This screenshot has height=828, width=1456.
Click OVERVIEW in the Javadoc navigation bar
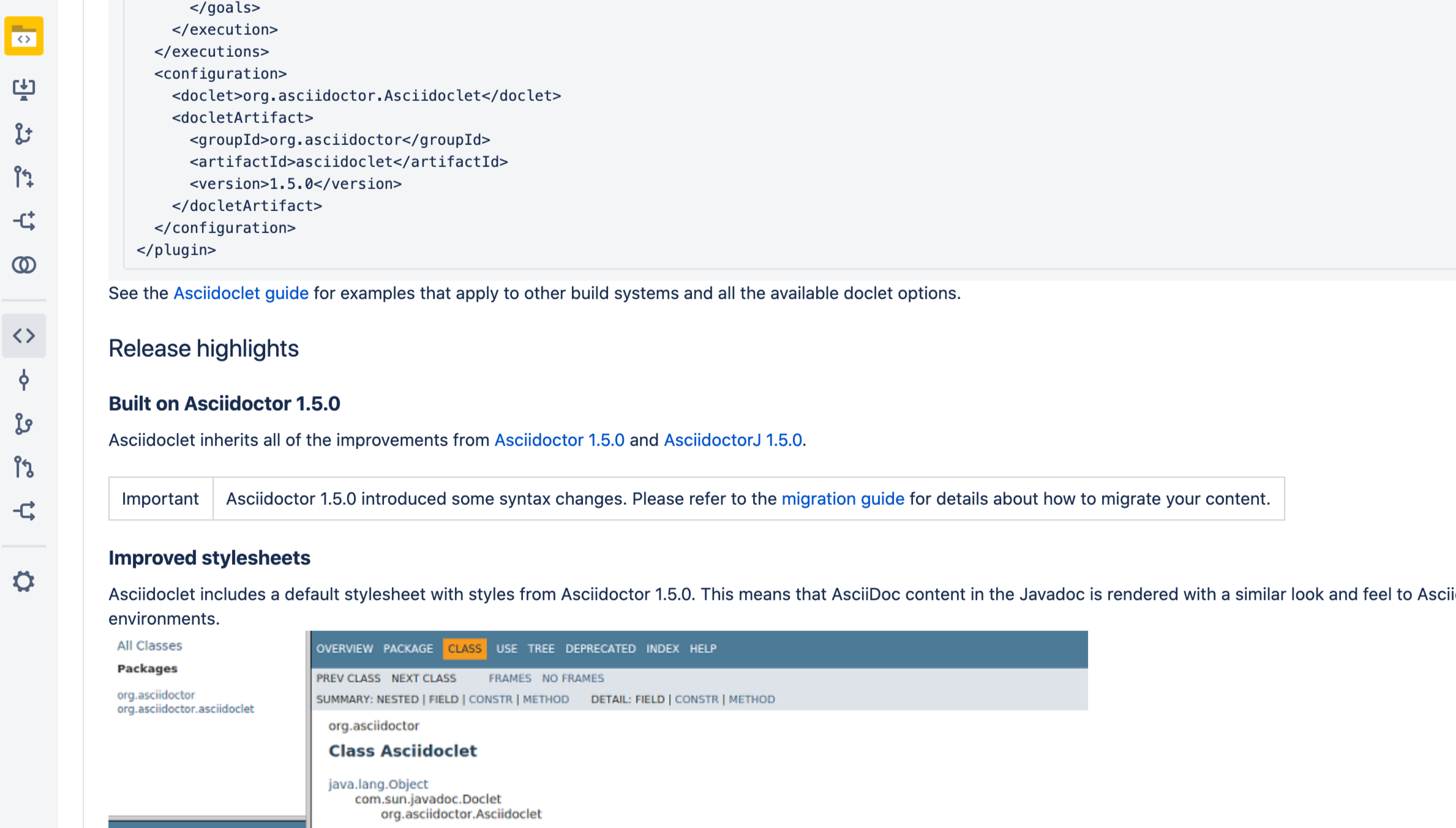coord(344,649)
